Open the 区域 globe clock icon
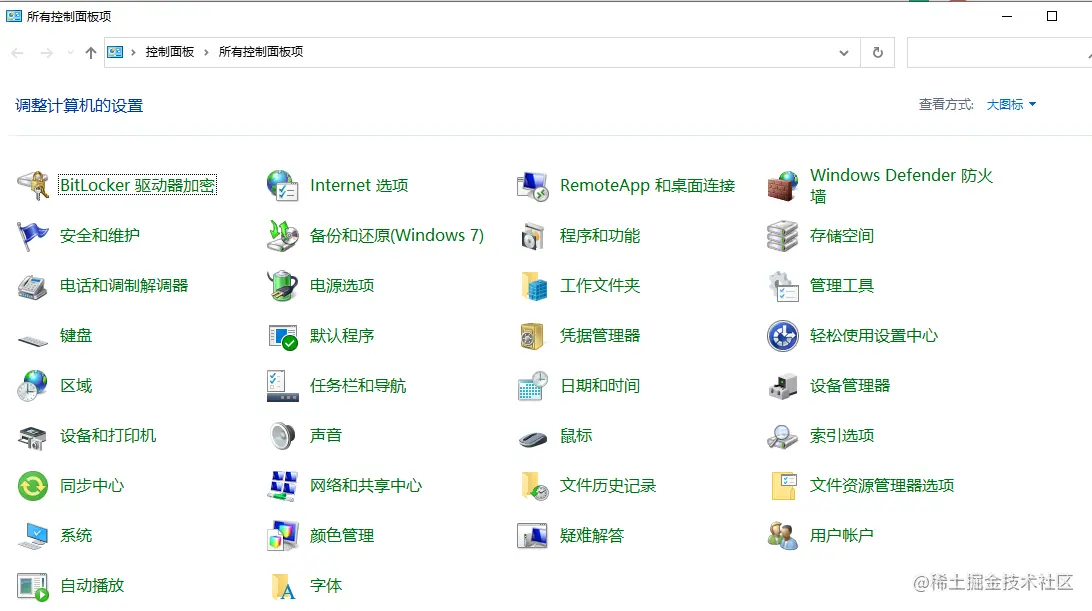 33,386
